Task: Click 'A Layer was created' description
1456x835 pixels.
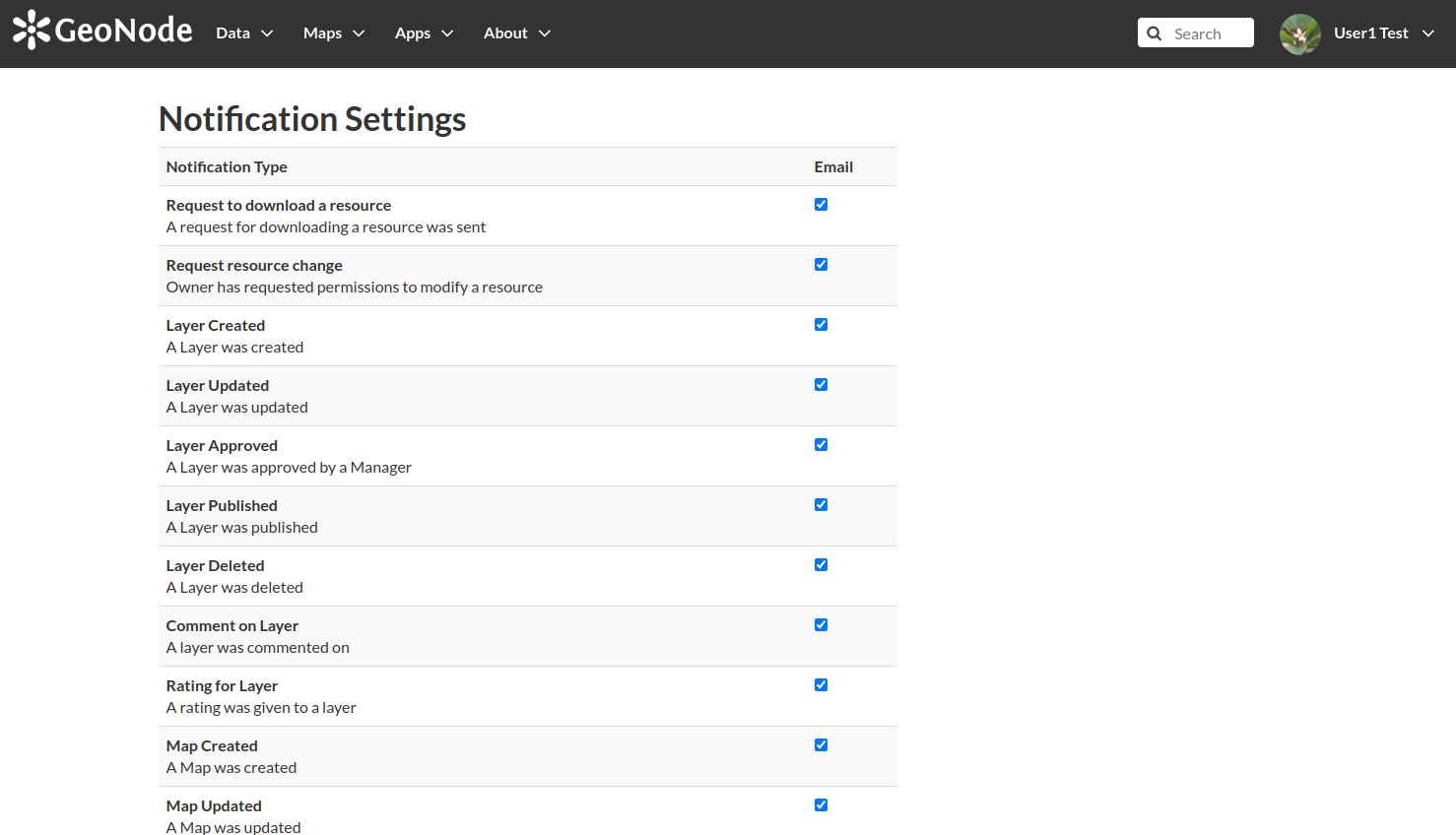Action: click(x=234, y=348)
